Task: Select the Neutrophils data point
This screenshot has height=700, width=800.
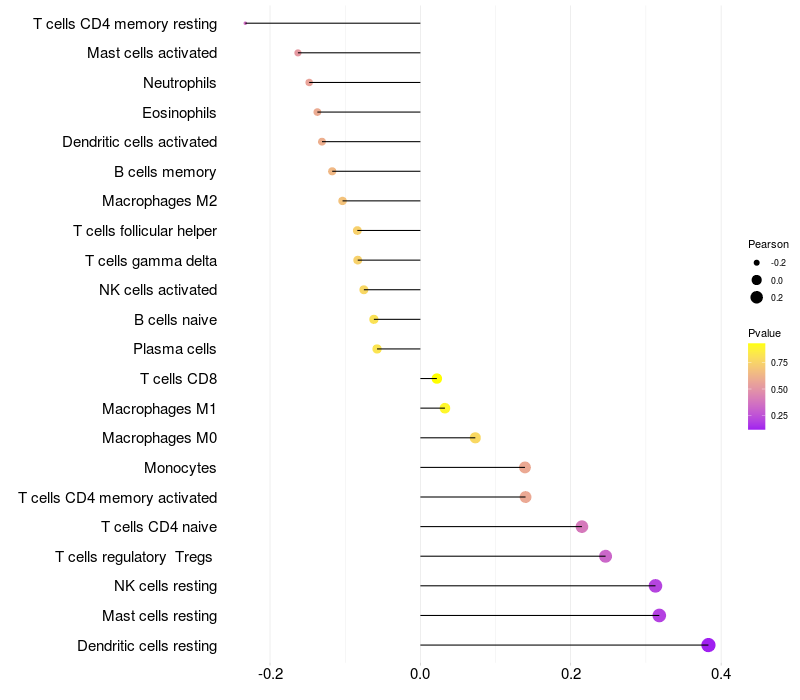Action: (x=309, y=83)
